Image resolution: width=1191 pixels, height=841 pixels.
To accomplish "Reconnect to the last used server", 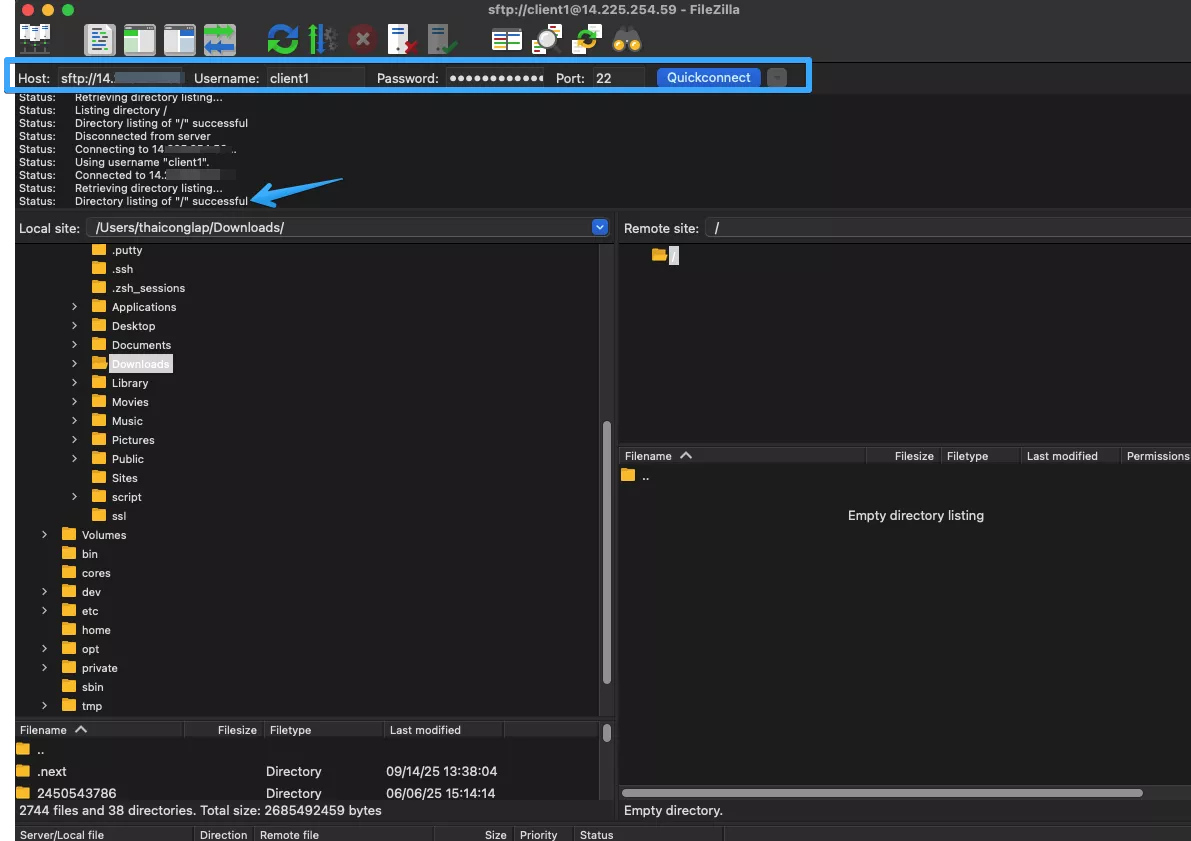I will point(442,38).
